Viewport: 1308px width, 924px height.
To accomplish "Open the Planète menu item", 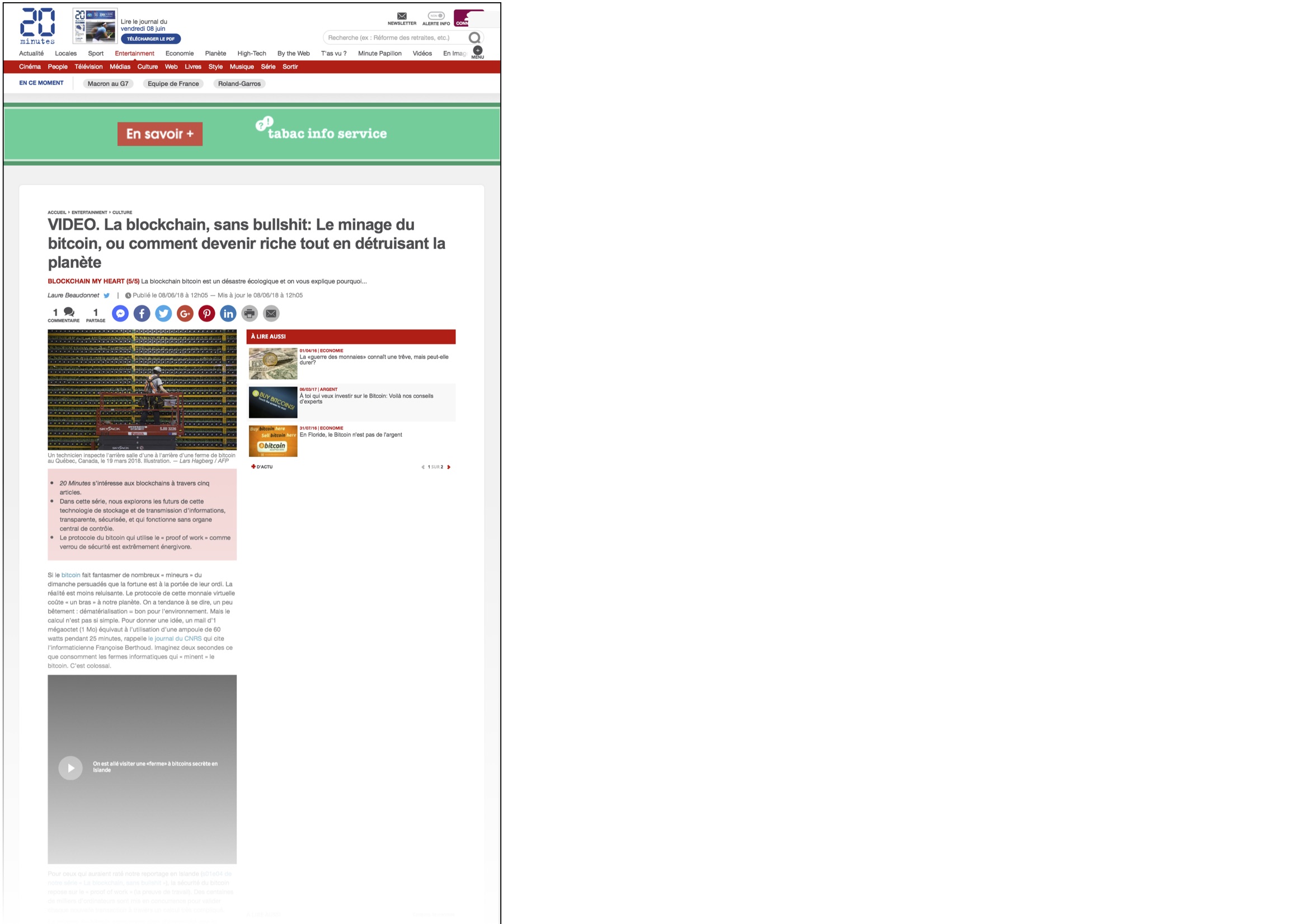I will pyautogui.click(x=215, y=54).
